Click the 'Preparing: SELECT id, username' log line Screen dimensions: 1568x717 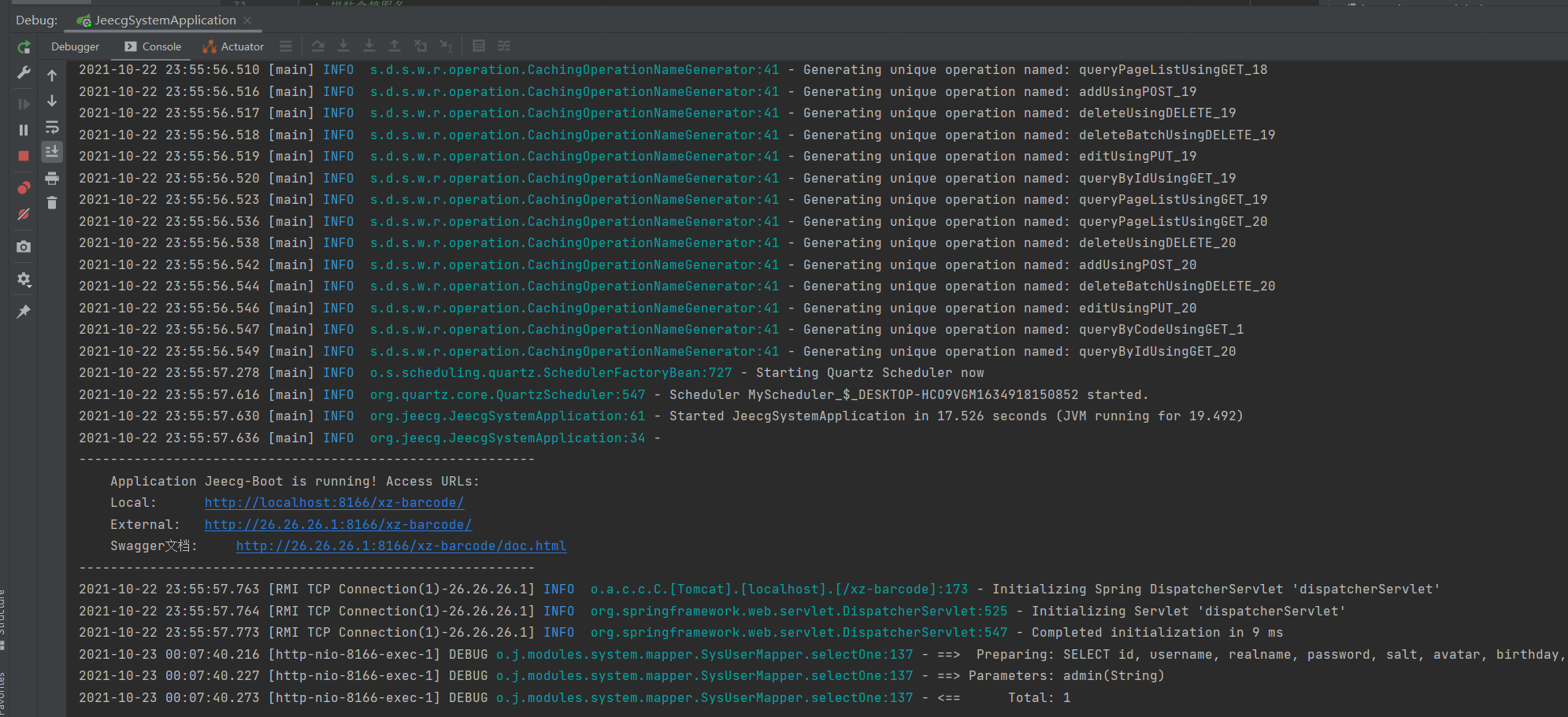point(823,655)
